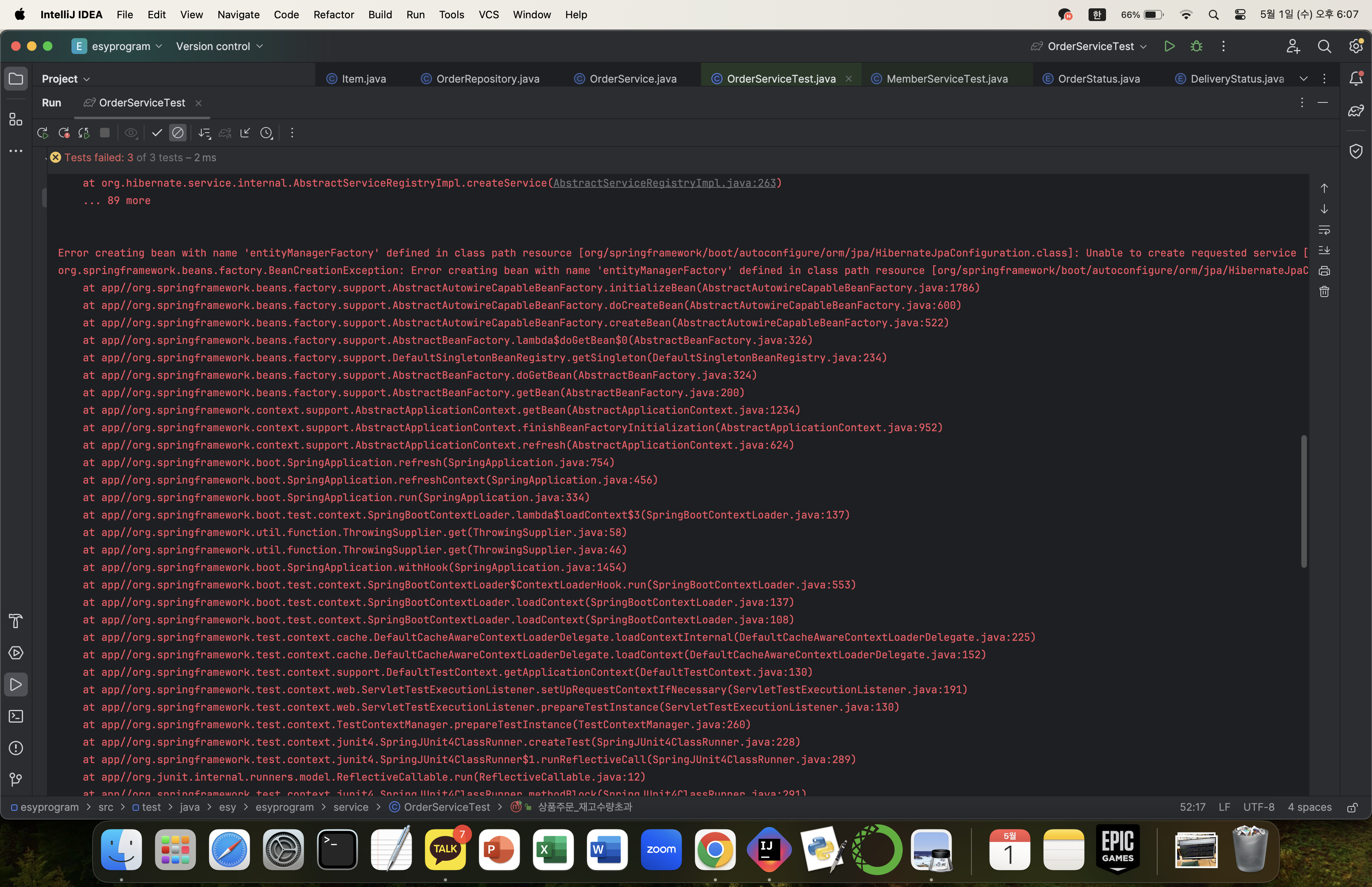1372x887 pixels.
Task: Change UTF-8 file encoding
Action: [x=1258, y=807]
